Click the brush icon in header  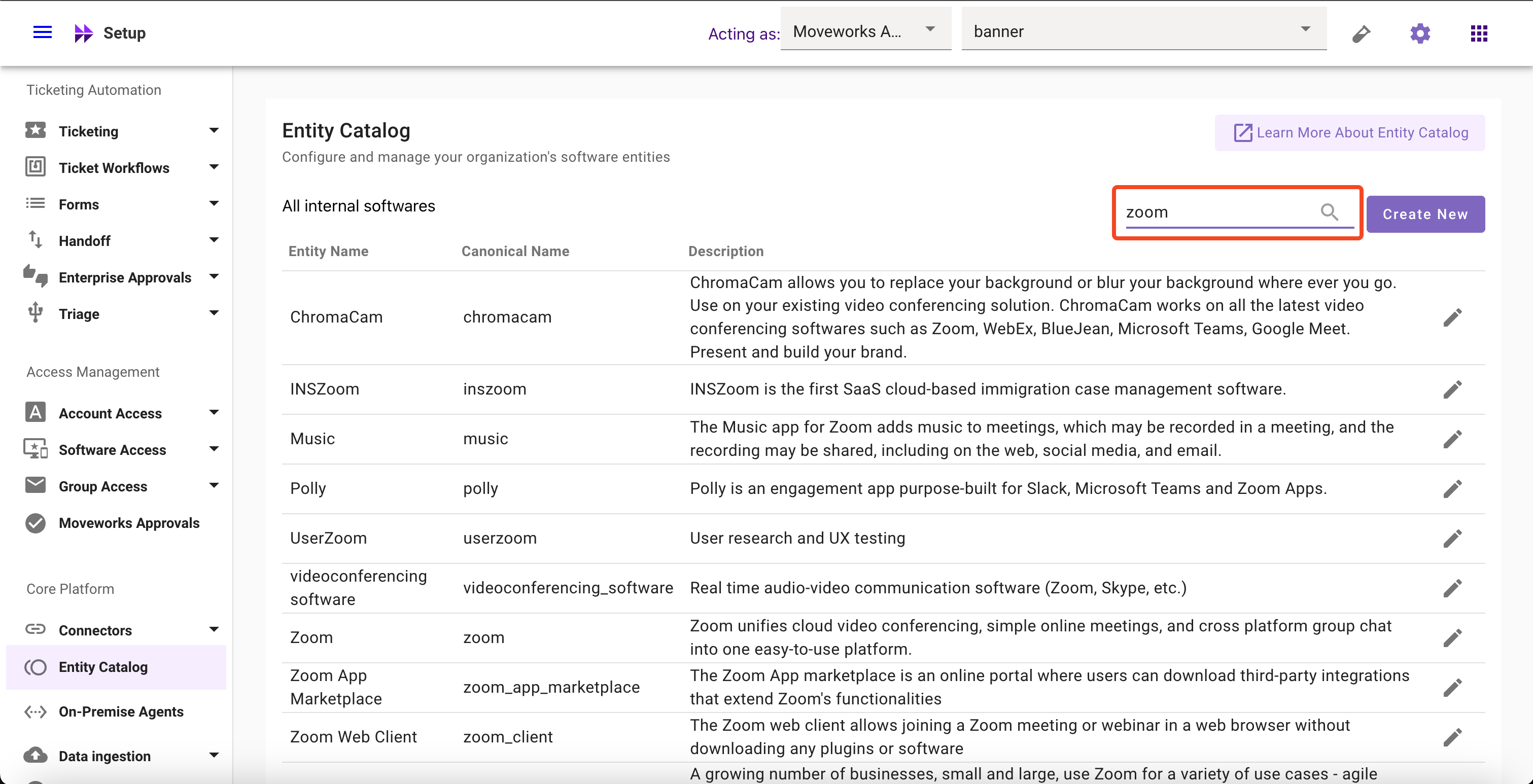coord(1361,33)
